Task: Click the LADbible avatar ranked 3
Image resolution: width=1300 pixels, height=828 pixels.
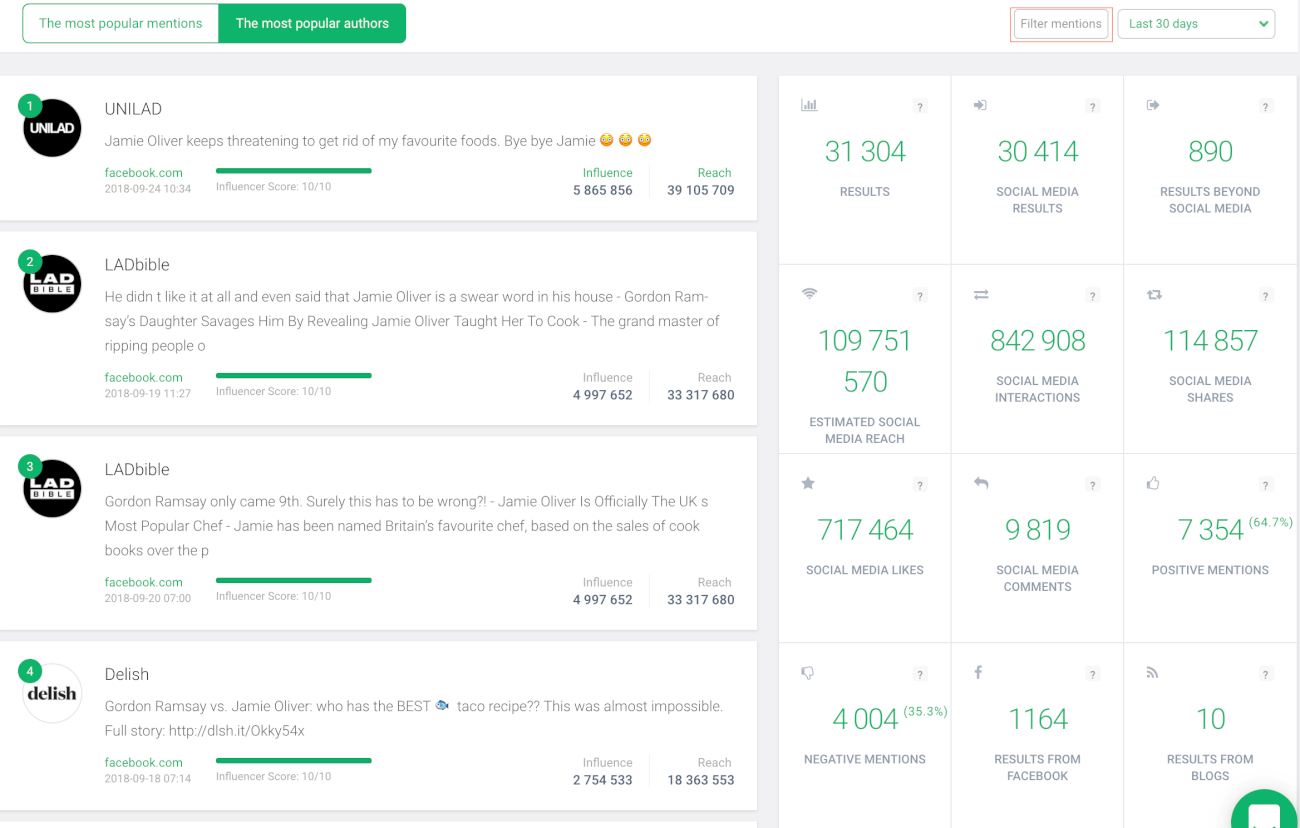Action: pos(52,488)
